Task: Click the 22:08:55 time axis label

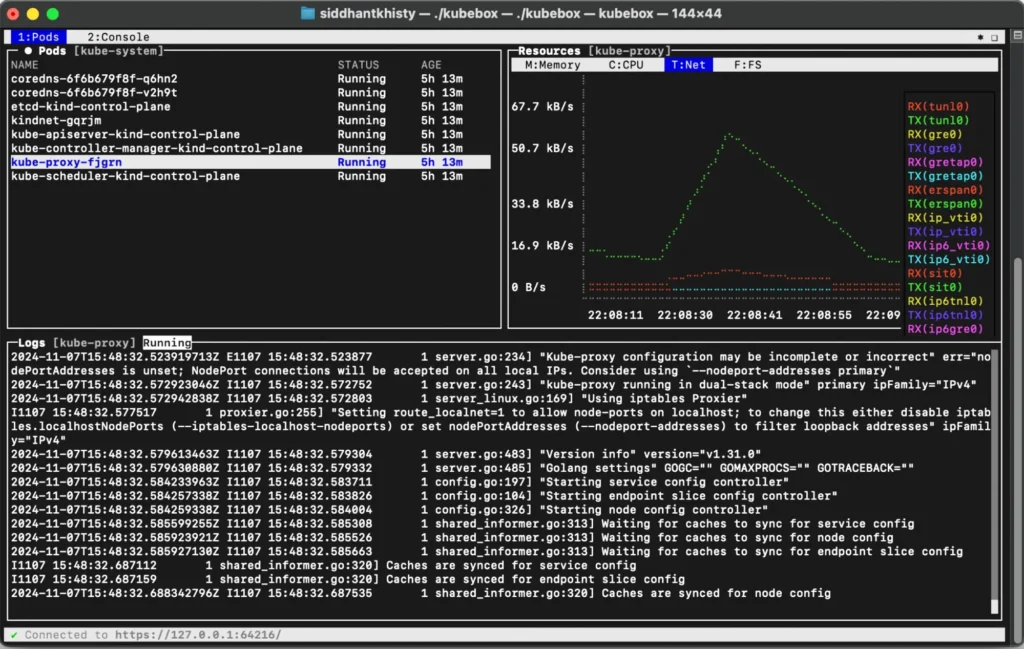Action: coord(824,315)
